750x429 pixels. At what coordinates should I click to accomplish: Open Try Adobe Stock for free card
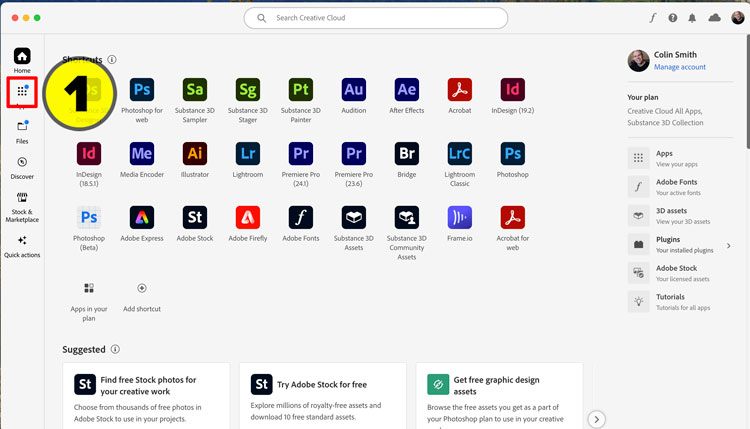click(323, 396)
